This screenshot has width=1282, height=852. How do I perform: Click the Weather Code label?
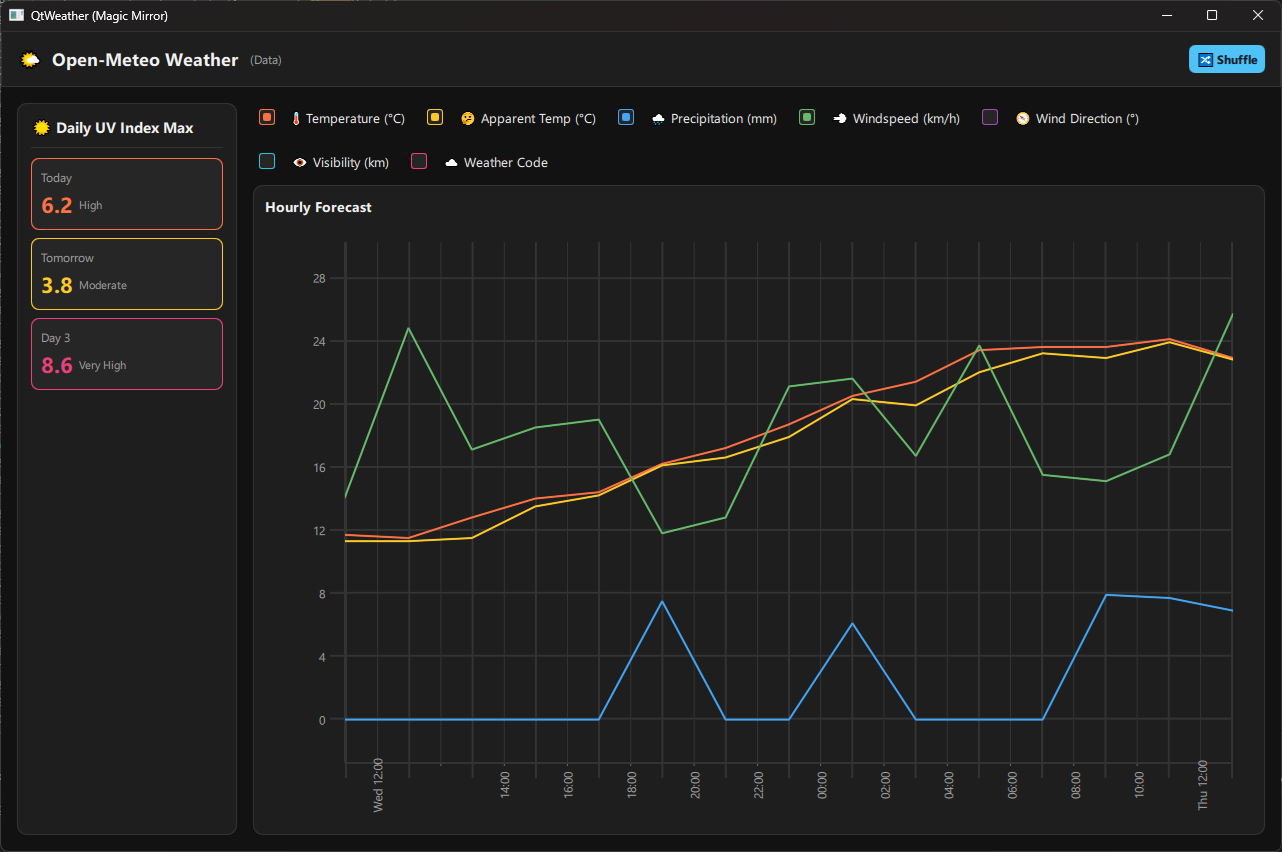point(506,162)
